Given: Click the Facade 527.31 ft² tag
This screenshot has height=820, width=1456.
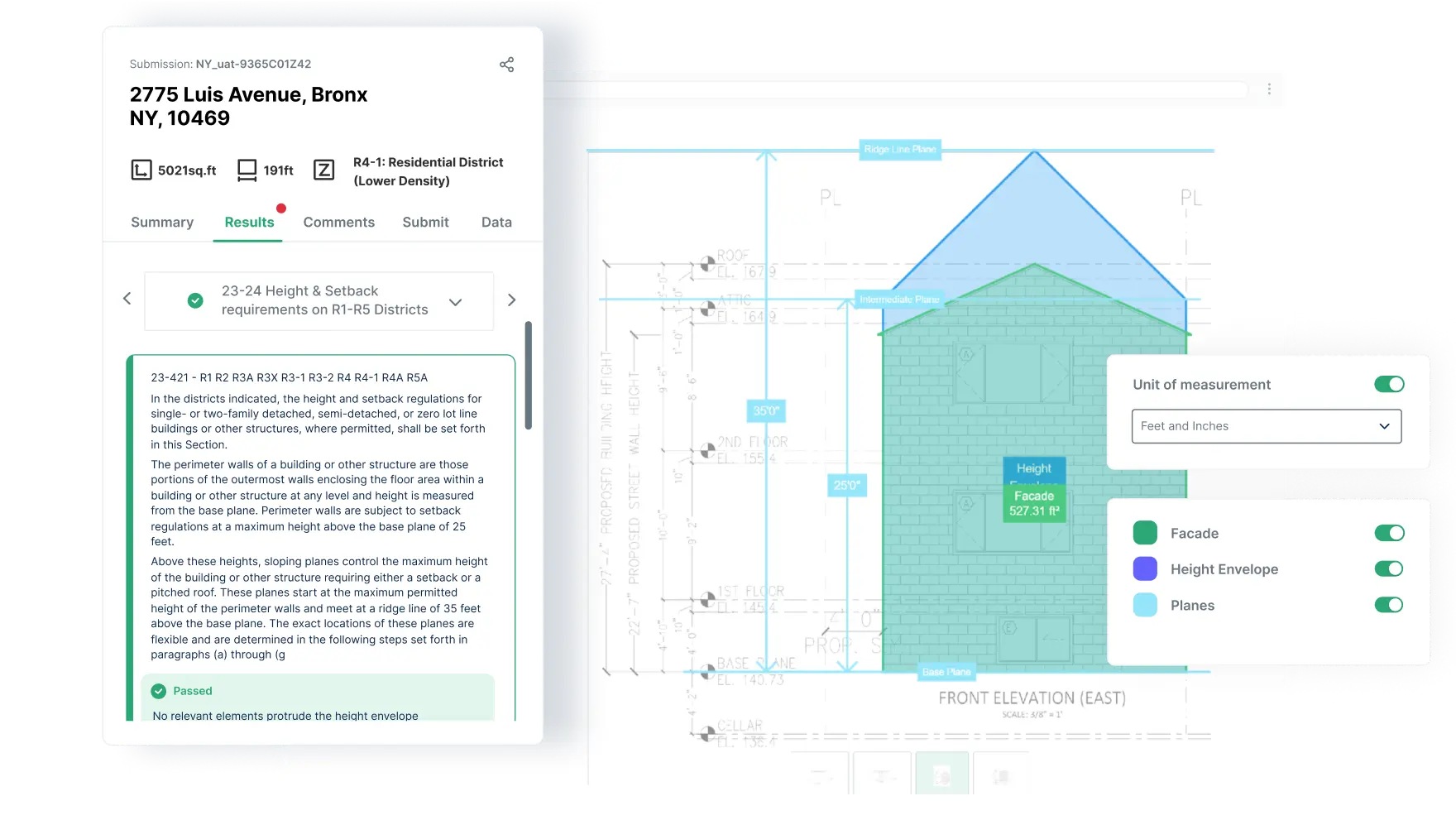Looking at the screenshot, I should 1034,503.
